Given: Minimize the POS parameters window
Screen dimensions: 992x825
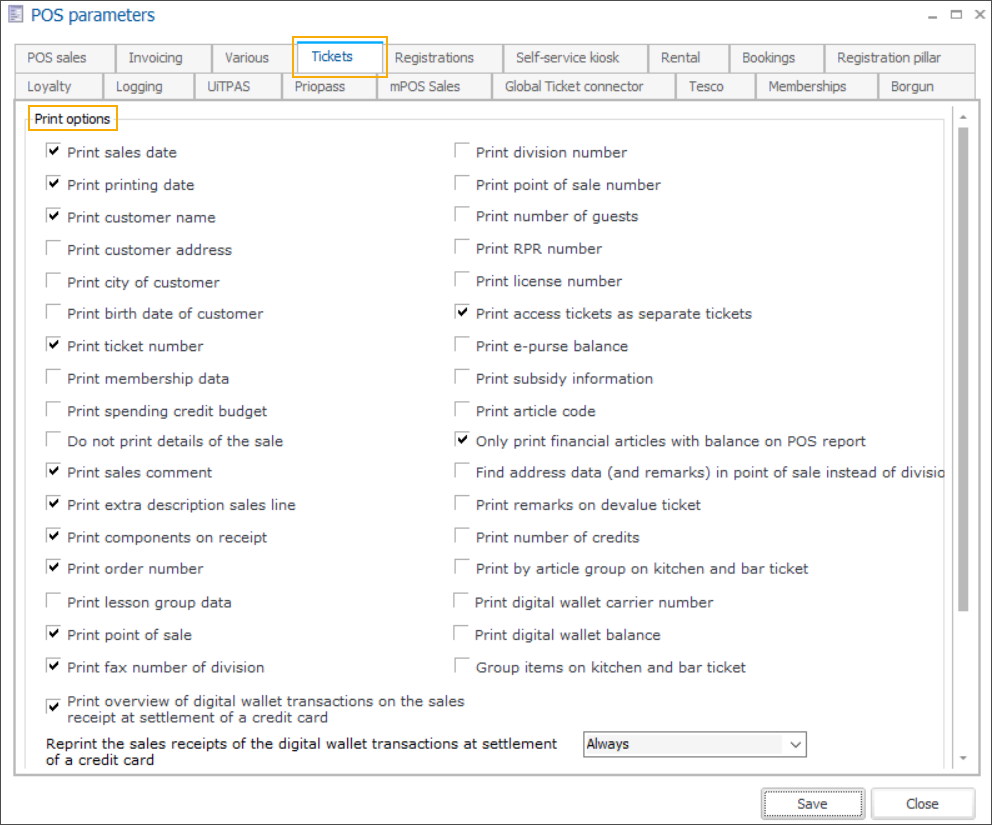Looking at the screenshot, I should click(x=930, y=15).
